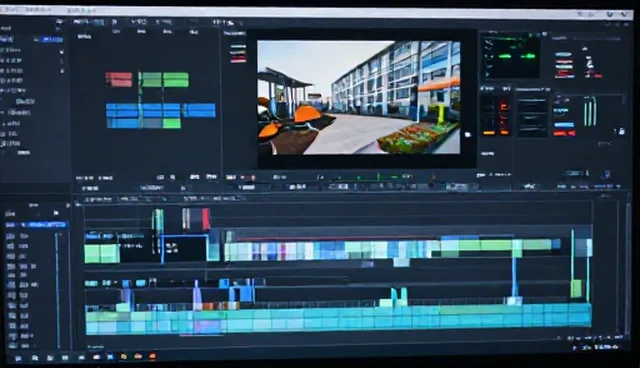Screen dimensions: 640x368
Task: Select the orange clips on lower audio track
Action: point(221,306)
